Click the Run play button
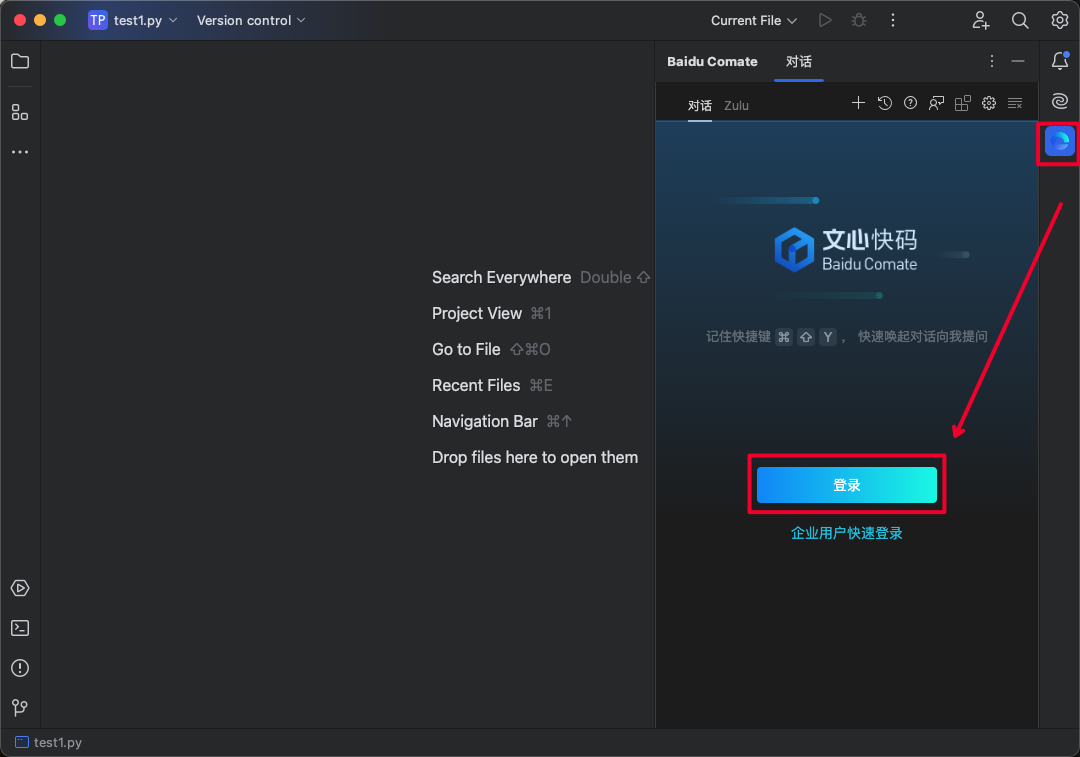This screenshot has height=757, width=1080. click(x=824, y=21)
